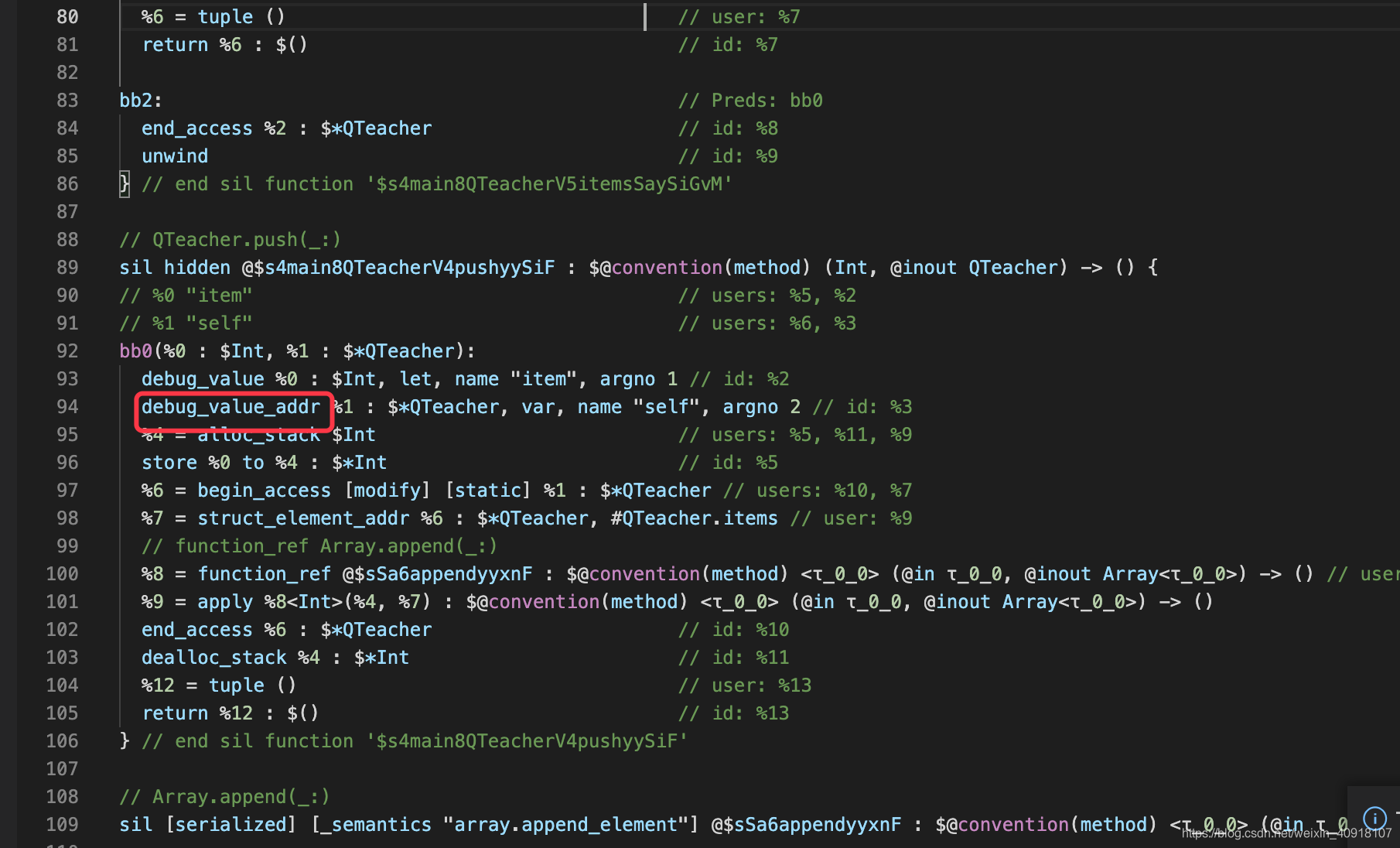Click 'bb0' block label on line 92
Image resolution: width=1400 pixels, height=848 pixels.
tap(135, 351)
